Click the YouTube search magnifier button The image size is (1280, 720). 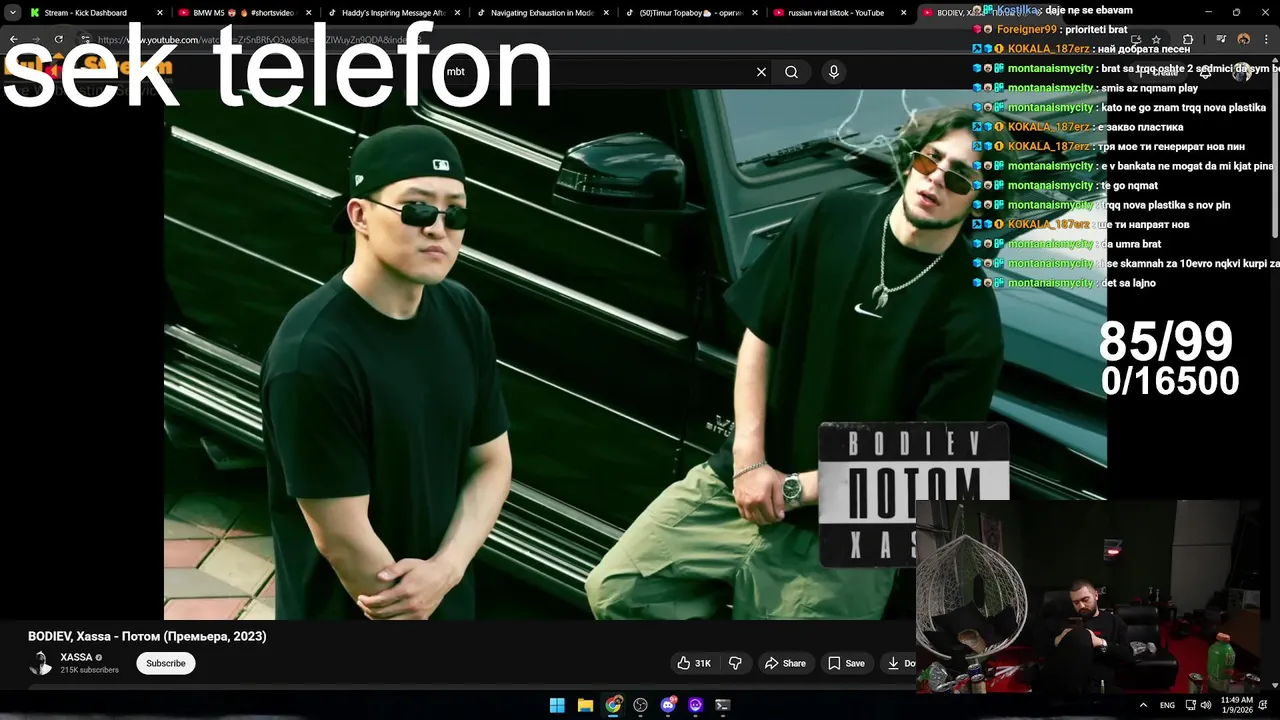click(791, 72)
